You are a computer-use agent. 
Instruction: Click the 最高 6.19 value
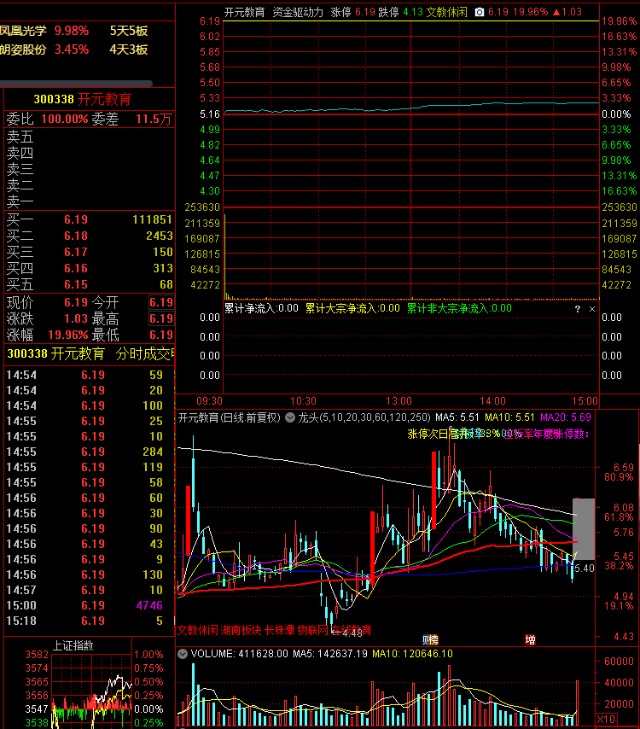[x=161, y=318]
